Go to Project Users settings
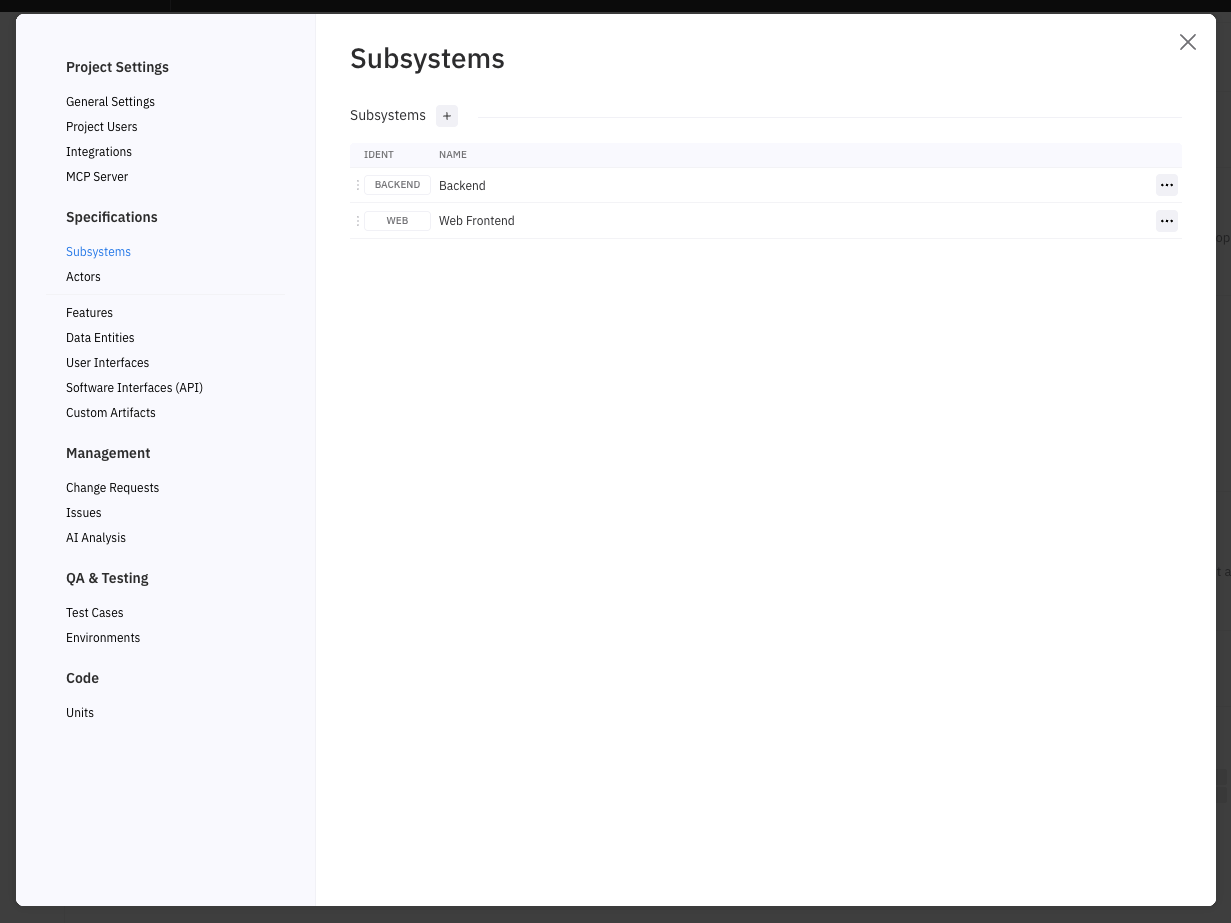Viewport: 1231px width, 923px height. pyautogui.click(x=102, y=127)
